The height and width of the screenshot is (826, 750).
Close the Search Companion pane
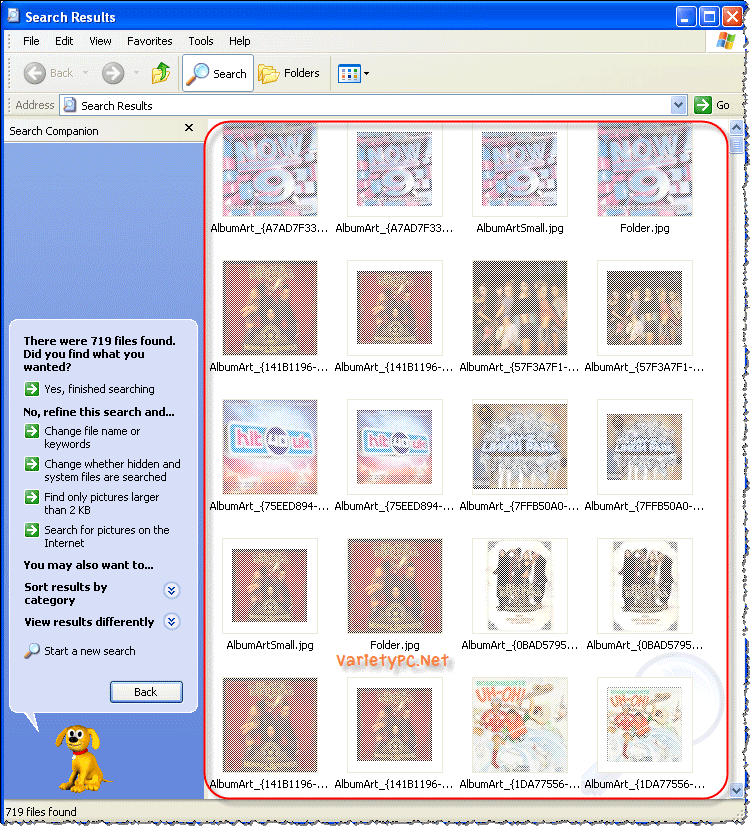(x=189, y=127)
